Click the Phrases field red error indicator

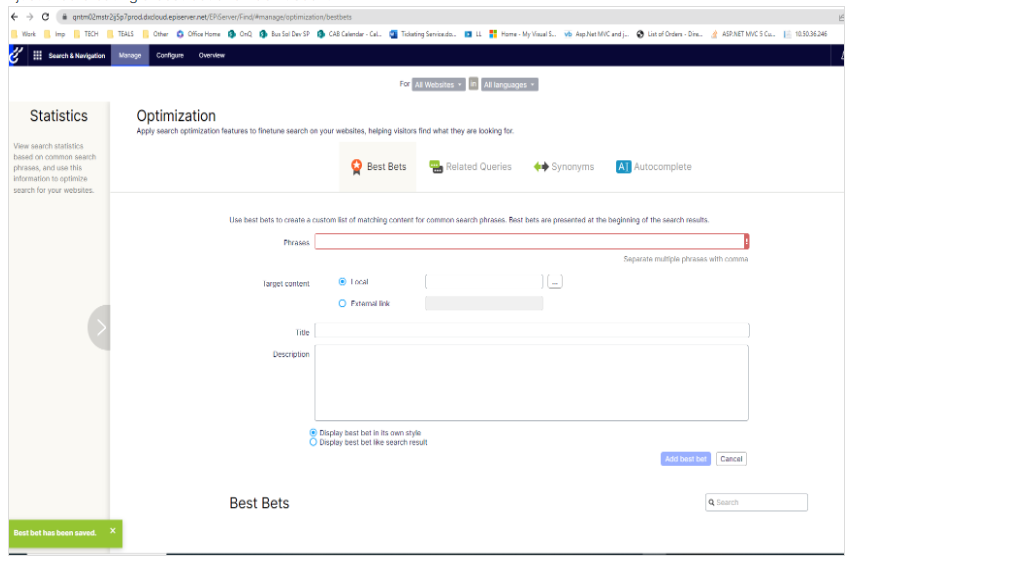[x=746, y=241]
